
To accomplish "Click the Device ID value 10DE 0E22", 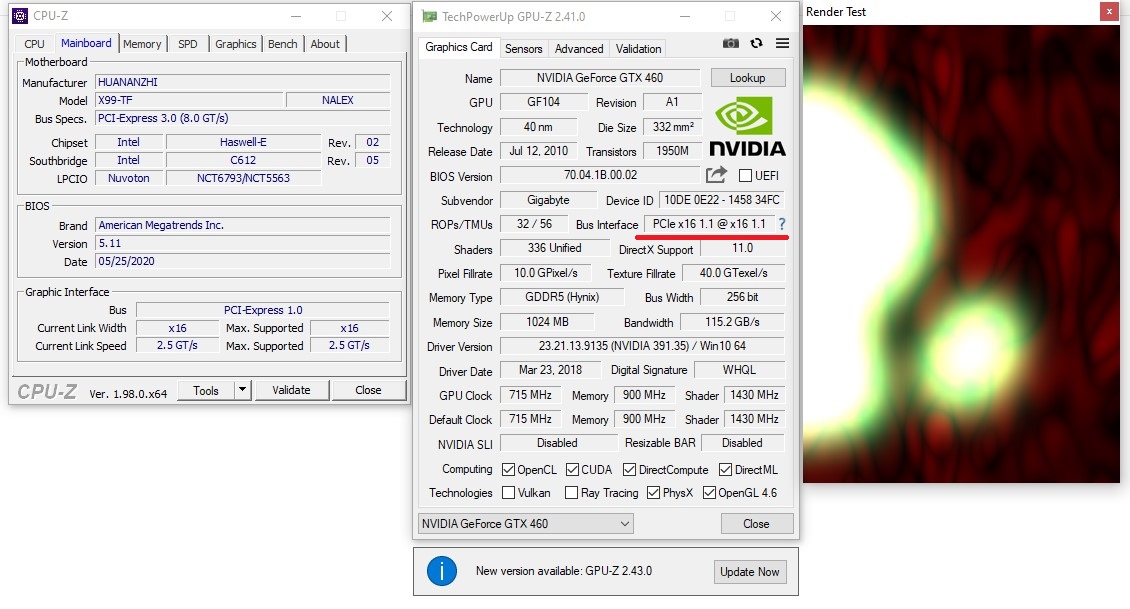I will 721,200.
